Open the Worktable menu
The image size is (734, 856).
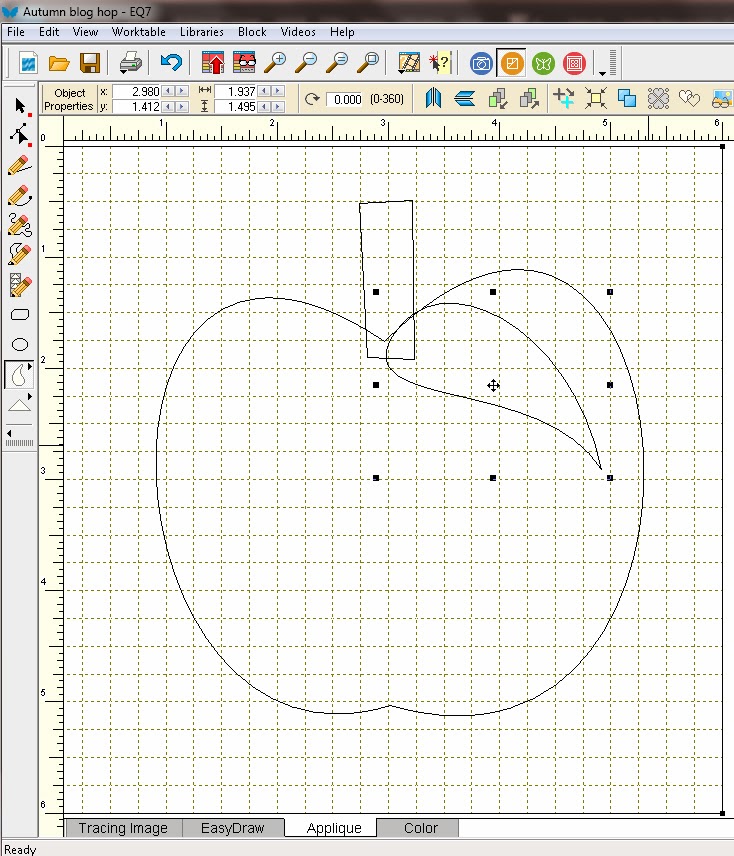(x=139, y=32)
